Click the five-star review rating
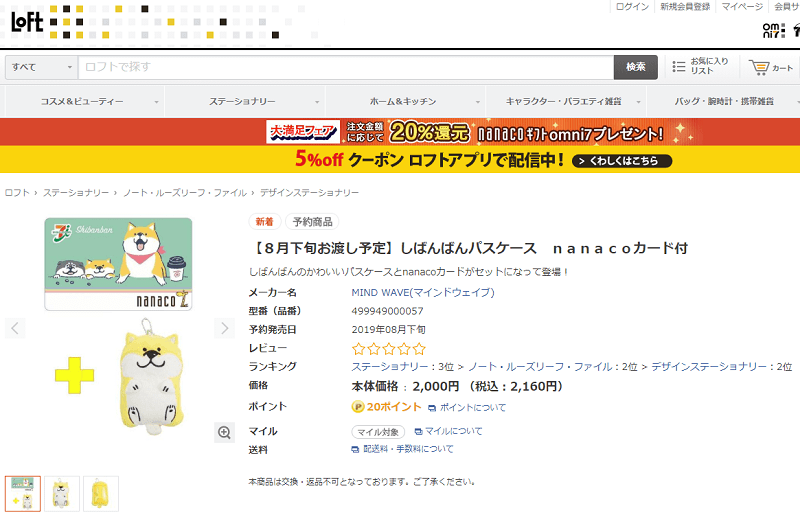The image size is (800, 528). click(388, 349)
